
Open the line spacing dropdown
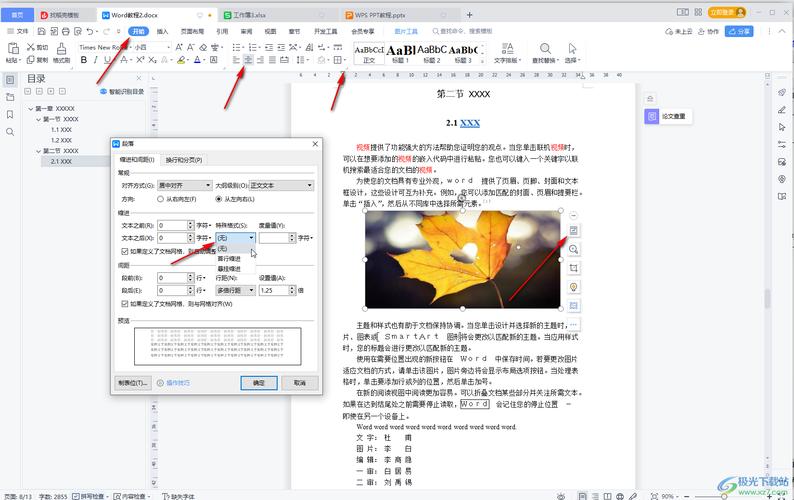pos(235,290)
